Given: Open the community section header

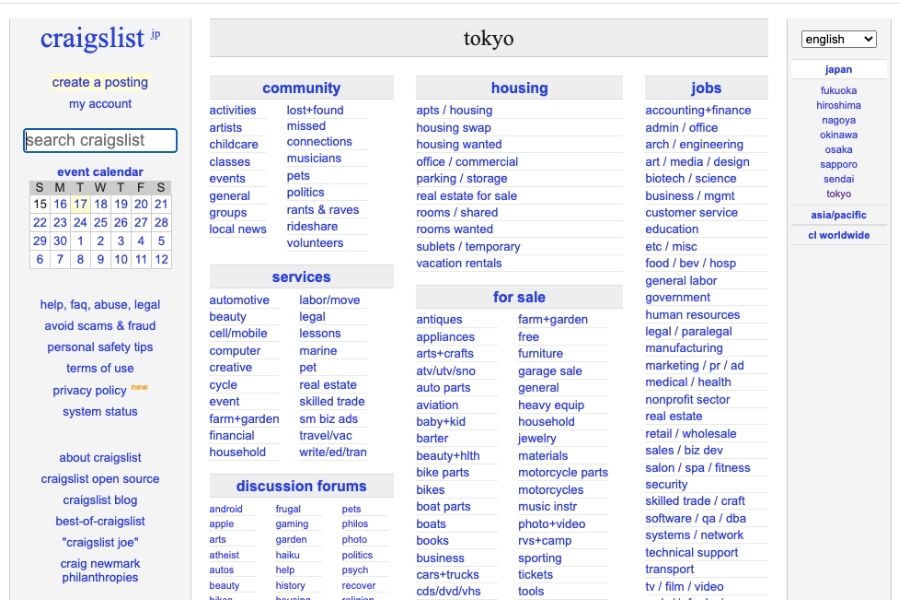Looking at the screenshot, I should [x=301, y=88].
